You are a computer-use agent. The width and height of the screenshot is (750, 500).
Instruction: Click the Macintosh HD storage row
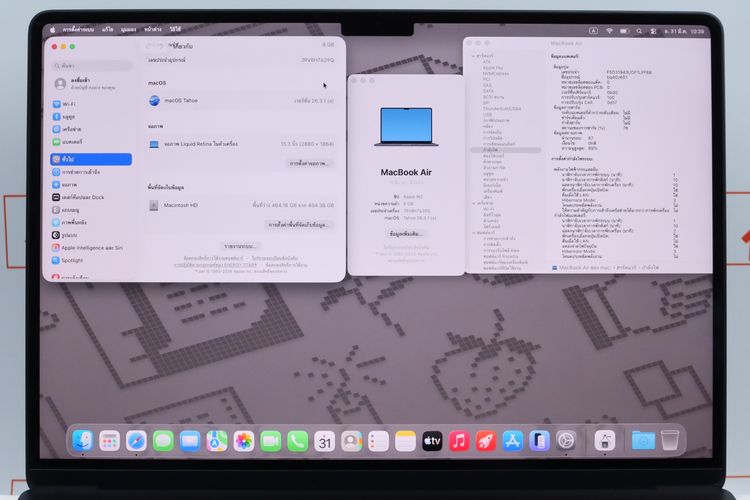pos(241,205)
